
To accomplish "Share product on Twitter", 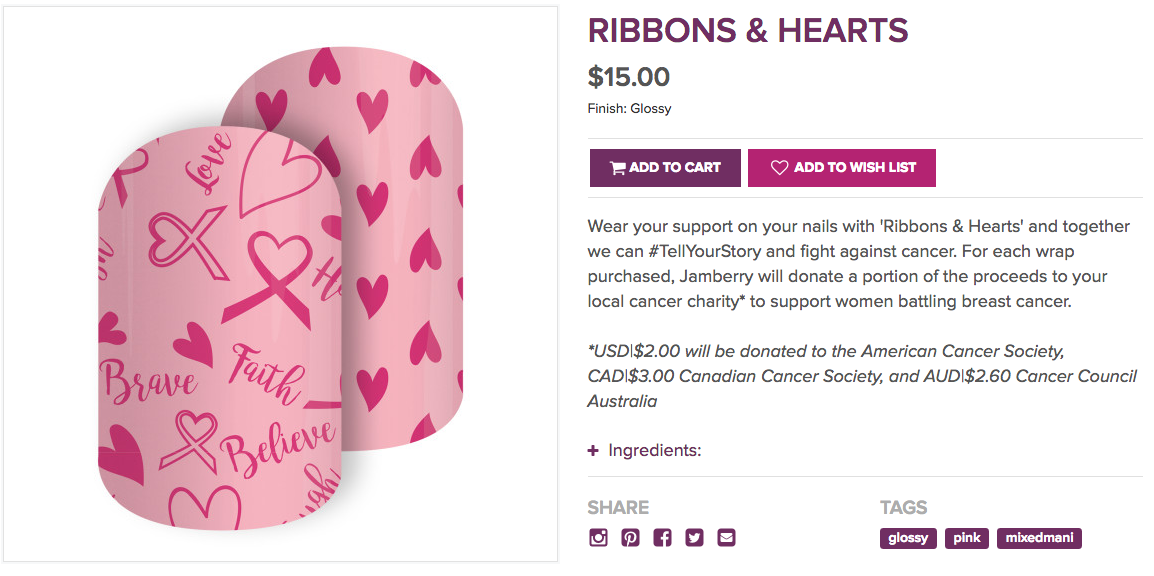I will pyautogui.click(x=694, y=538).
